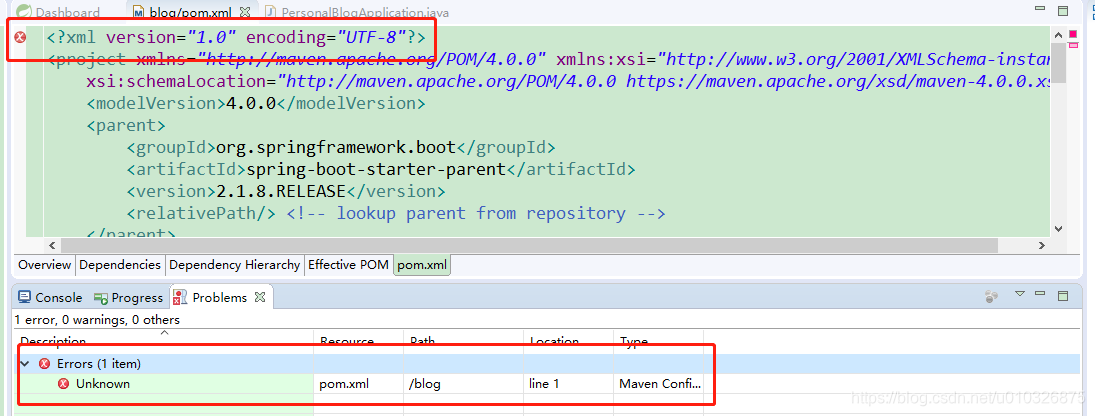Switch to the Dependencies POM tab
This screenshot has height=416, width=1095.
pos(119,265)
